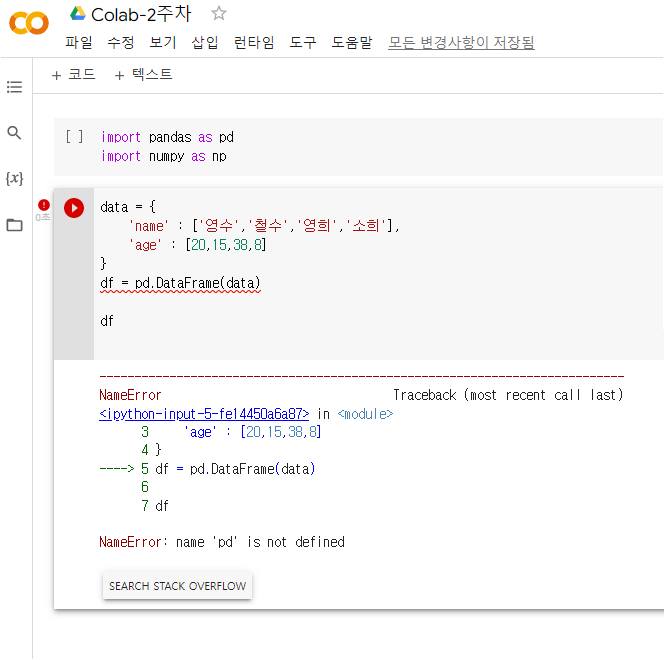The height and width of the screenshot is (660, 665).
Task: Open the table of contents sidebar icon
Action: coord(14,87)
